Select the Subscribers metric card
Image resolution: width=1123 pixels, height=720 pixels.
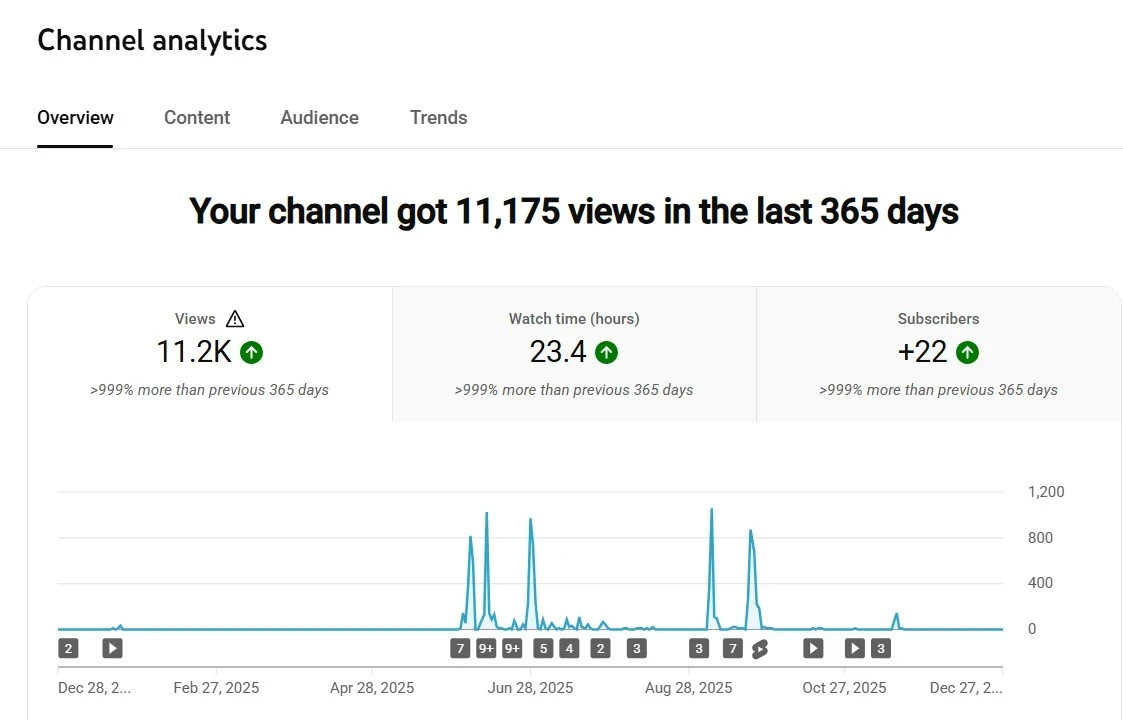point(938,352)
